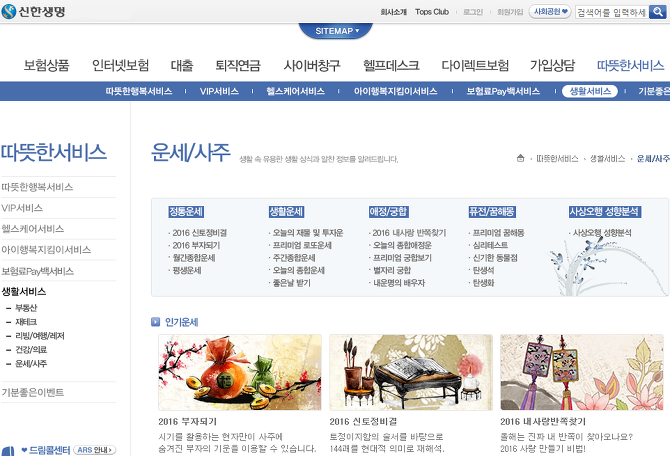The width and height of the screenshot is (670, 456).
Task: Open 따뜻한서비스 main menu
Action: (x=630, y=65)
